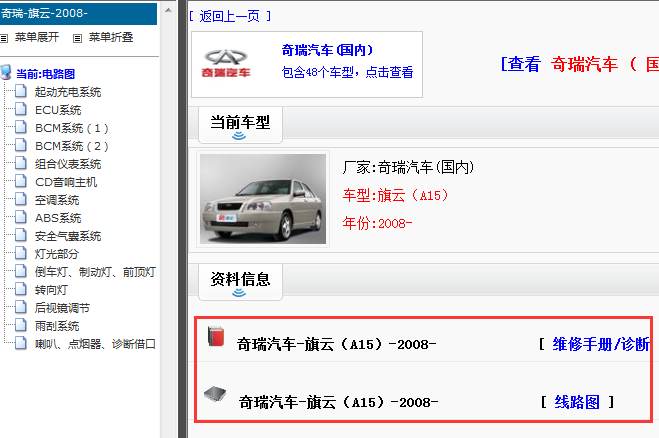Open 起动充电系统 in the tree
Screen dimensions: 659x438
pyautogui.click(x=68, y=92)
